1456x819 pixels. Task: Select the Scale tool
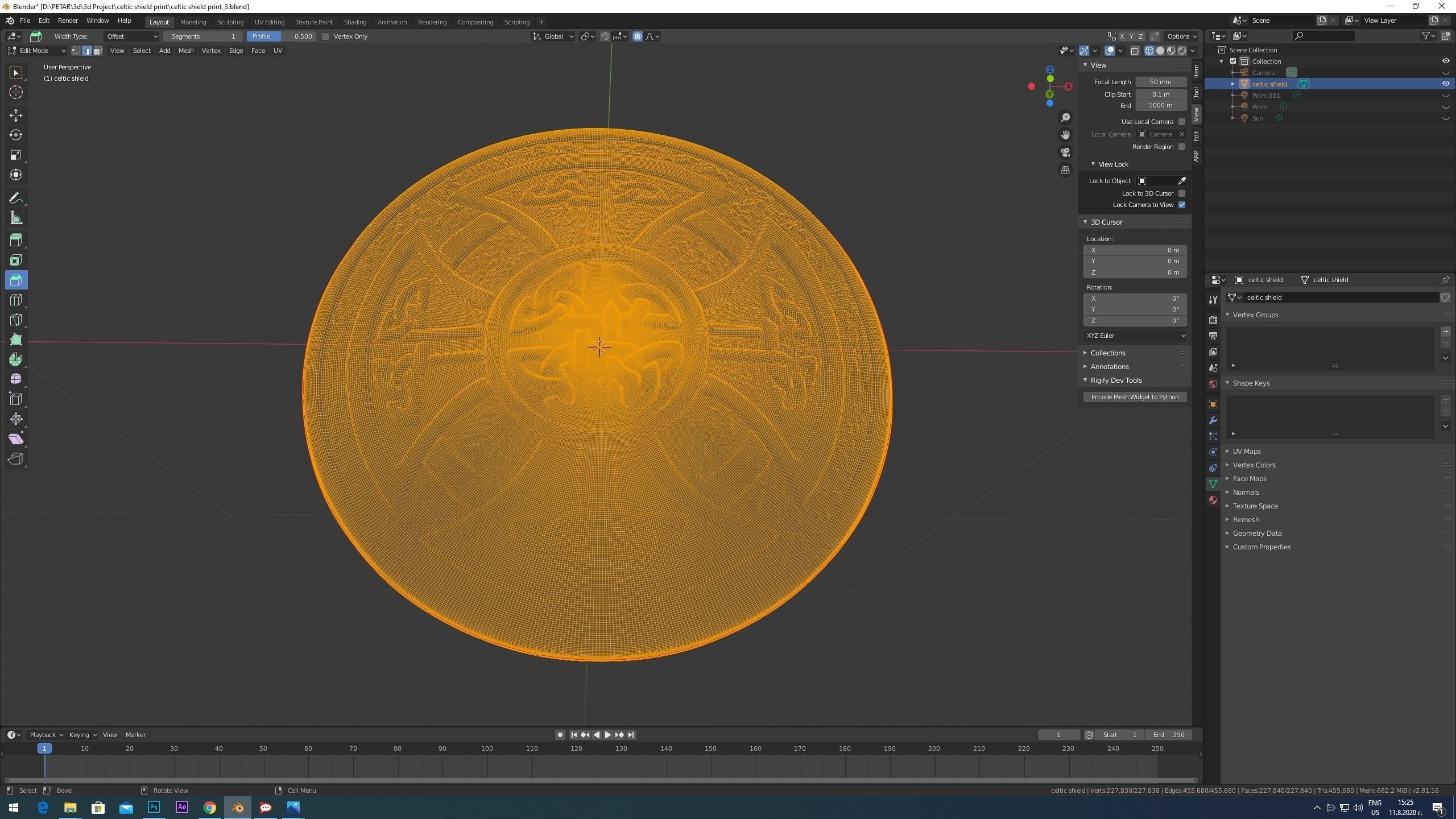[16, 155]
